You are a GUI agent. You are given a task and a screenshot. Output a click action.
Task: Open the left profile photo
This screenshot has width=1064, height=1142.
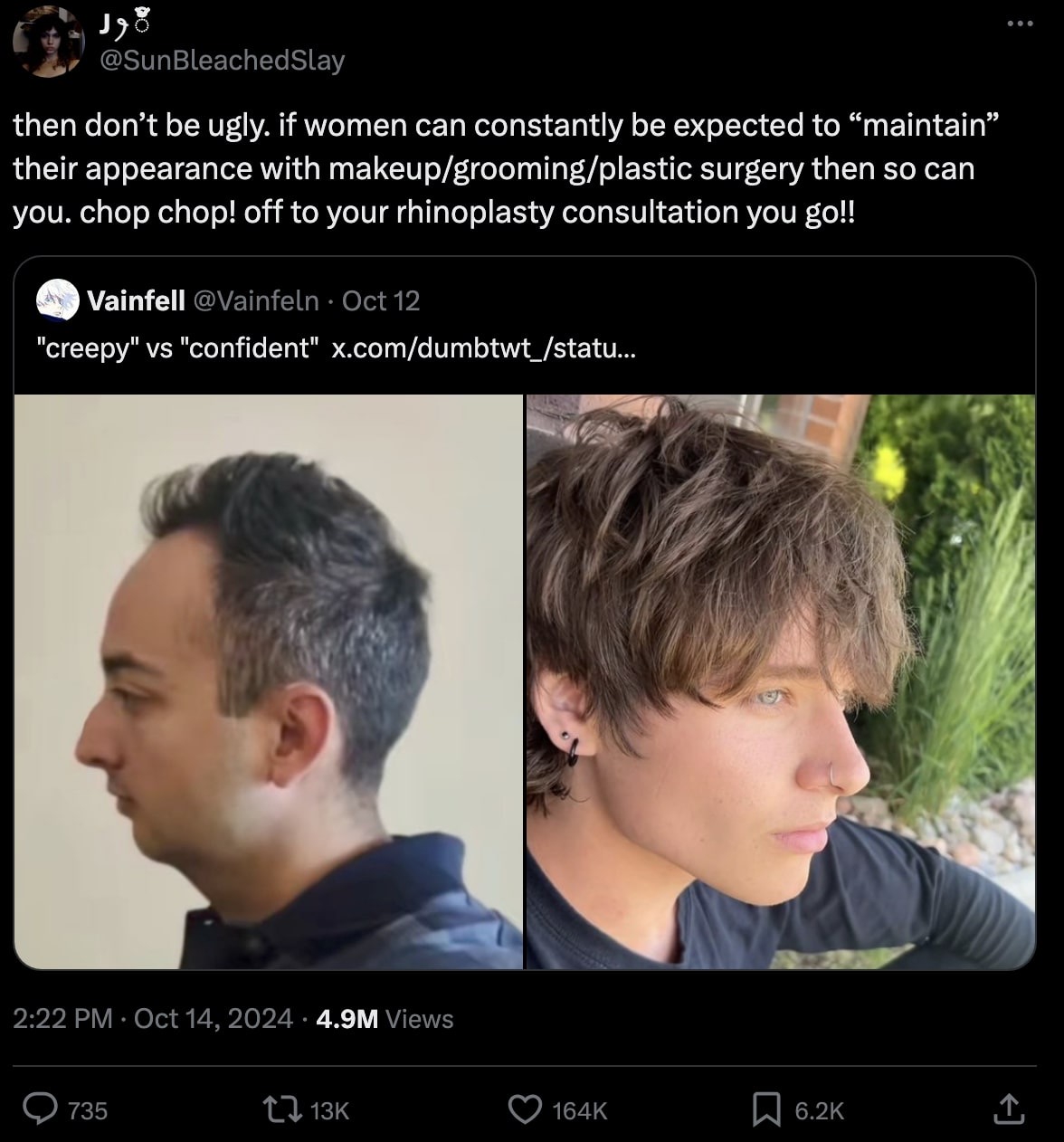pyautogui.click(x=269, y=681)
